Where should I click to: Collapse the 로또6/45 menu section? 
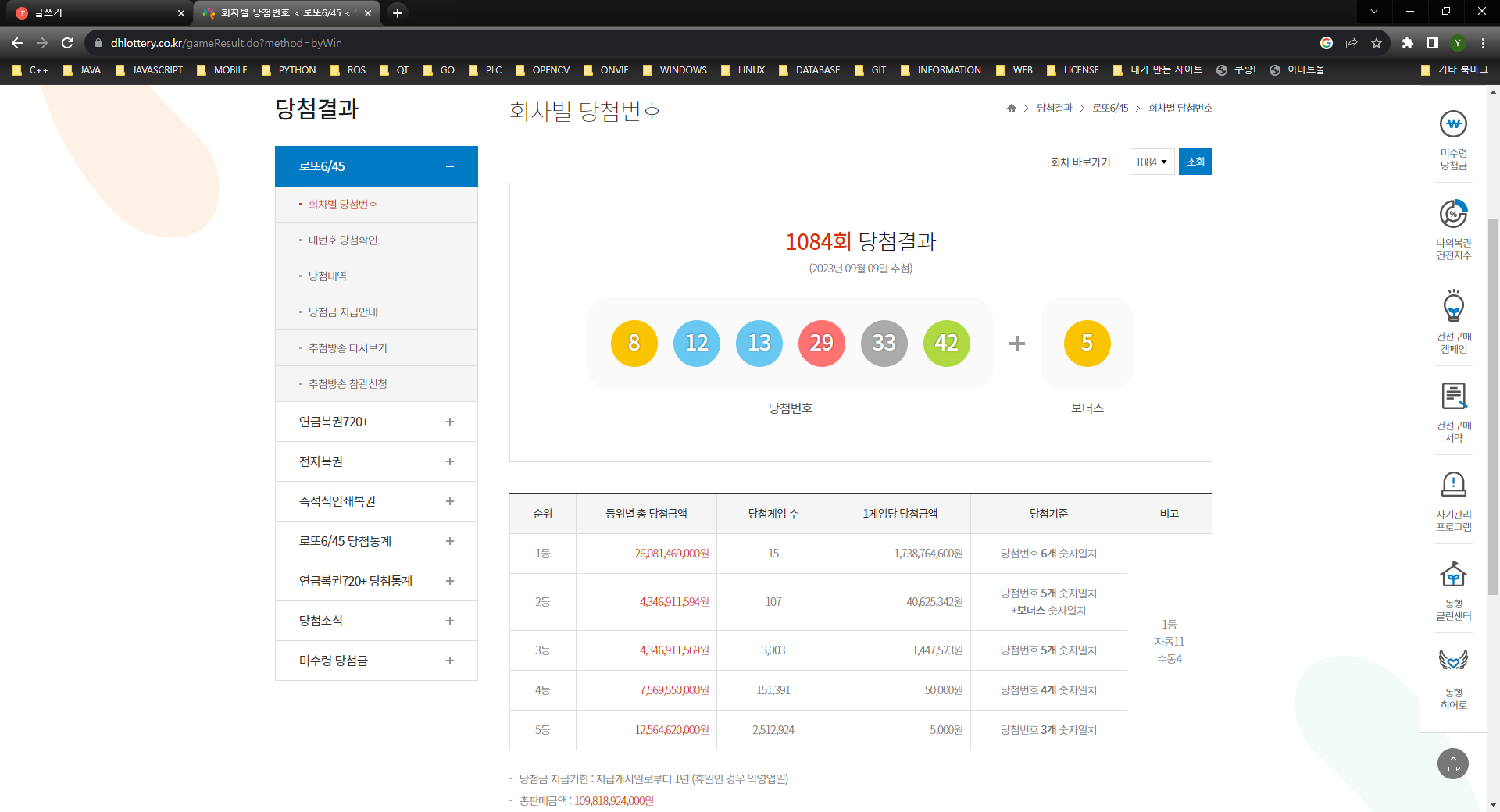[x=450, y=166]
